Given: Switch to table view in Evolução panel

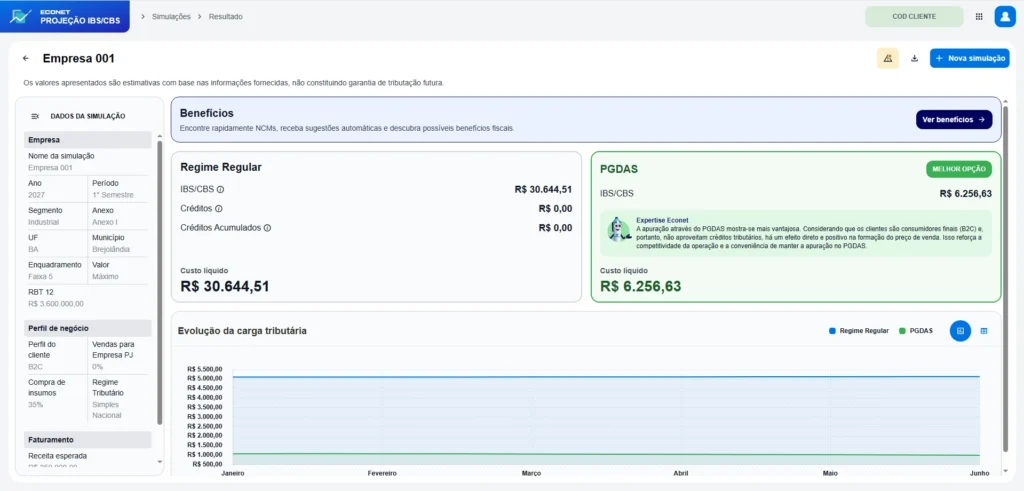Looking at the screenshot, I should point(984,331).
